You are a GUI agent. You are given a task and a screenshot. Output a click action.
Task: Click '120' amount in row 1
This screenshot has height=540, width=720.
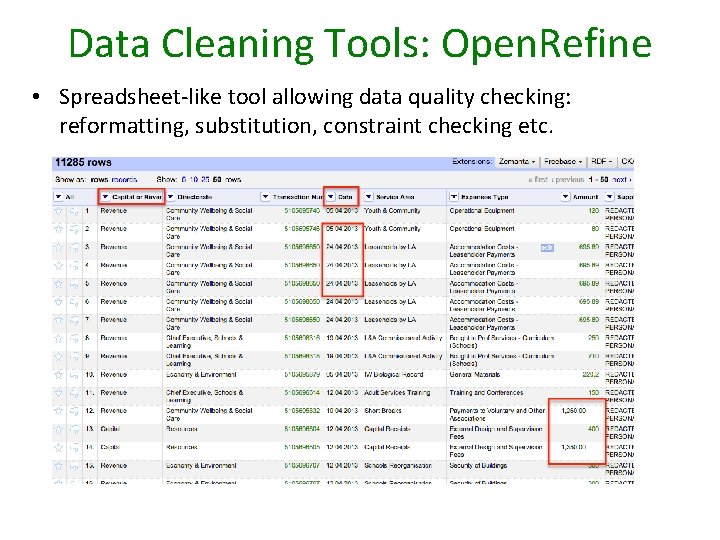594,211
